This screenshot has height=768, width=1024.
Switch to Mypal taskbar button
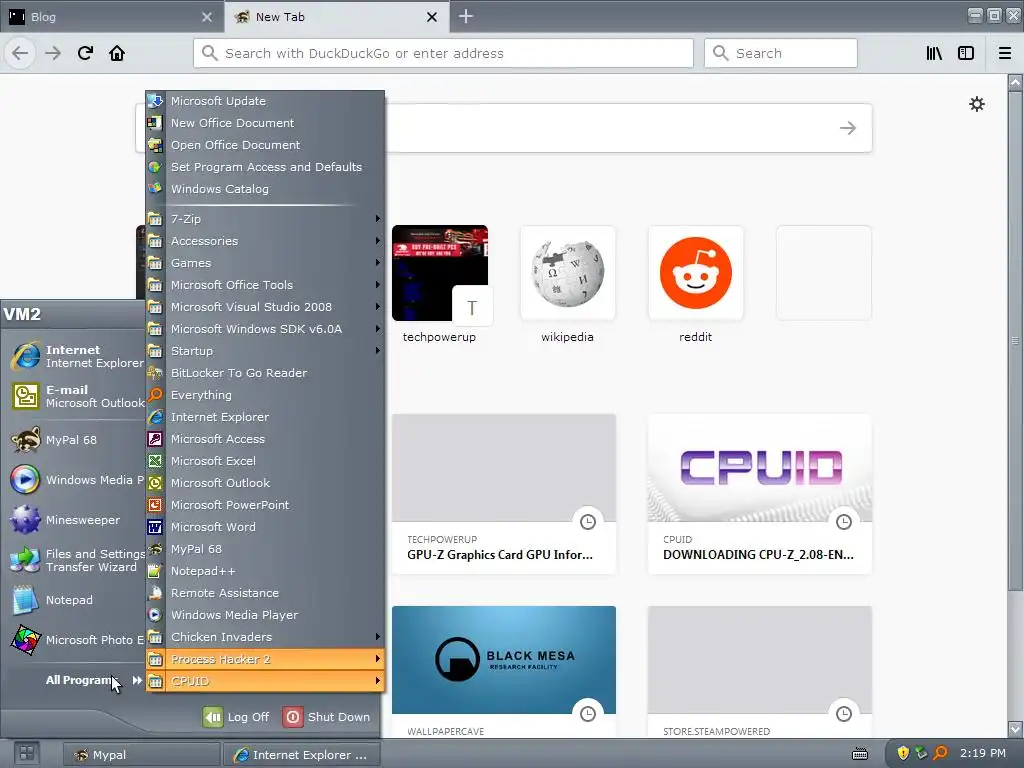[x=141, y=754]
